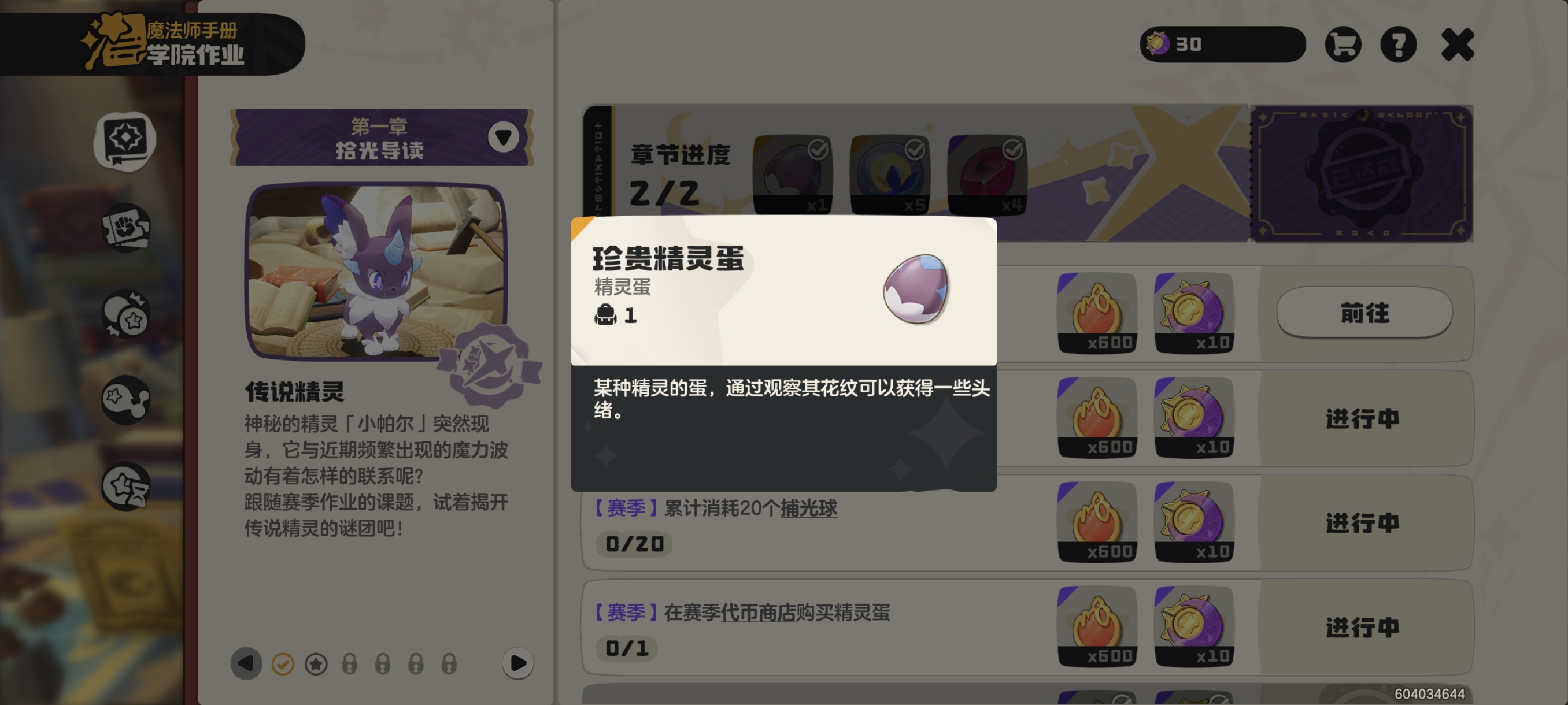Image resolution: width=1568 pixels, height=705 pixels.
Task: Select the star page indicator dot
Action: pyautogui.click(x=316, y=664)
